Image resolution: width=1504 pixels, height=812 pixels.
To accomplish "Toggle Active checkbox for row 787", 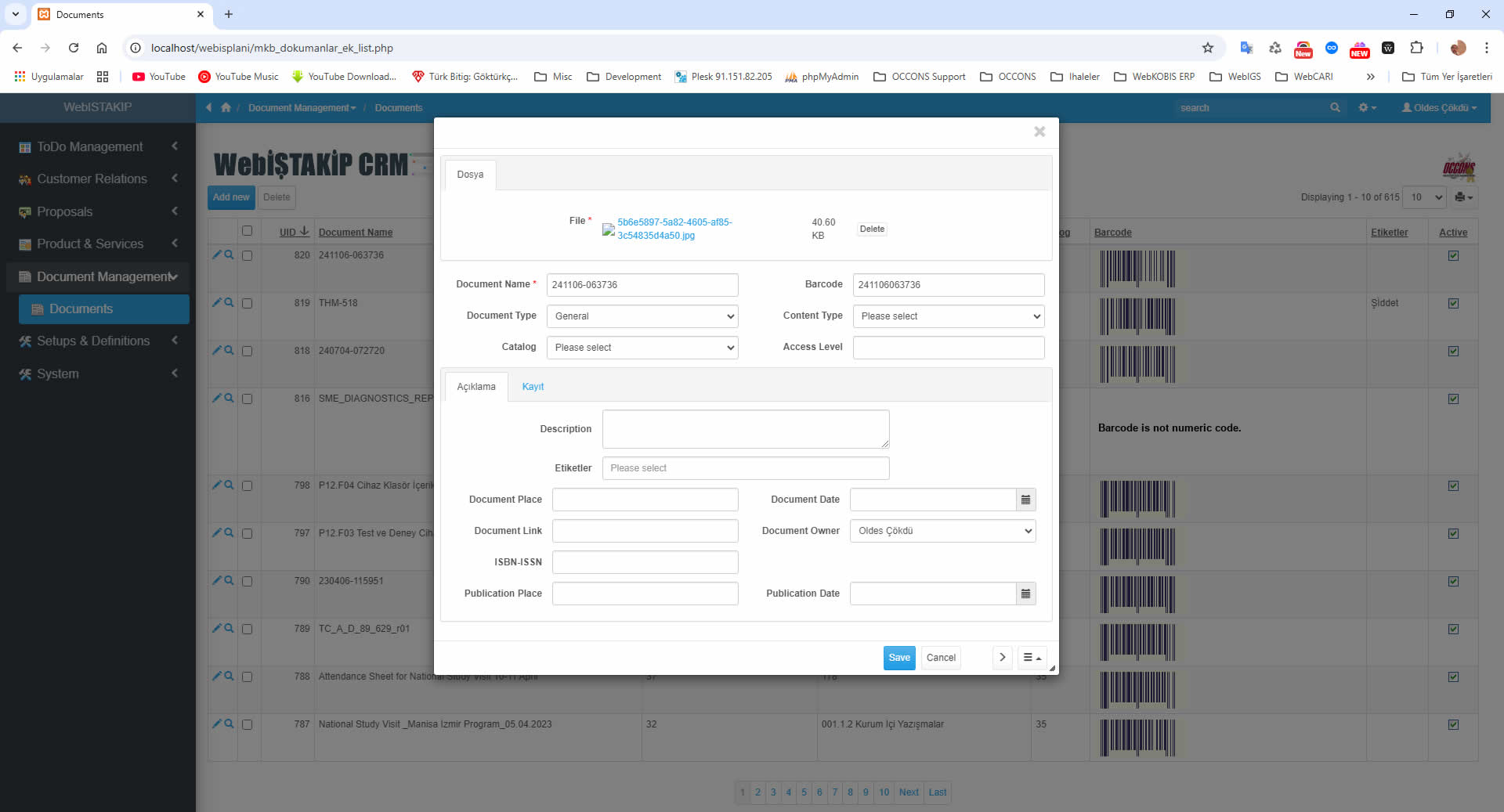I will 1453,724.
